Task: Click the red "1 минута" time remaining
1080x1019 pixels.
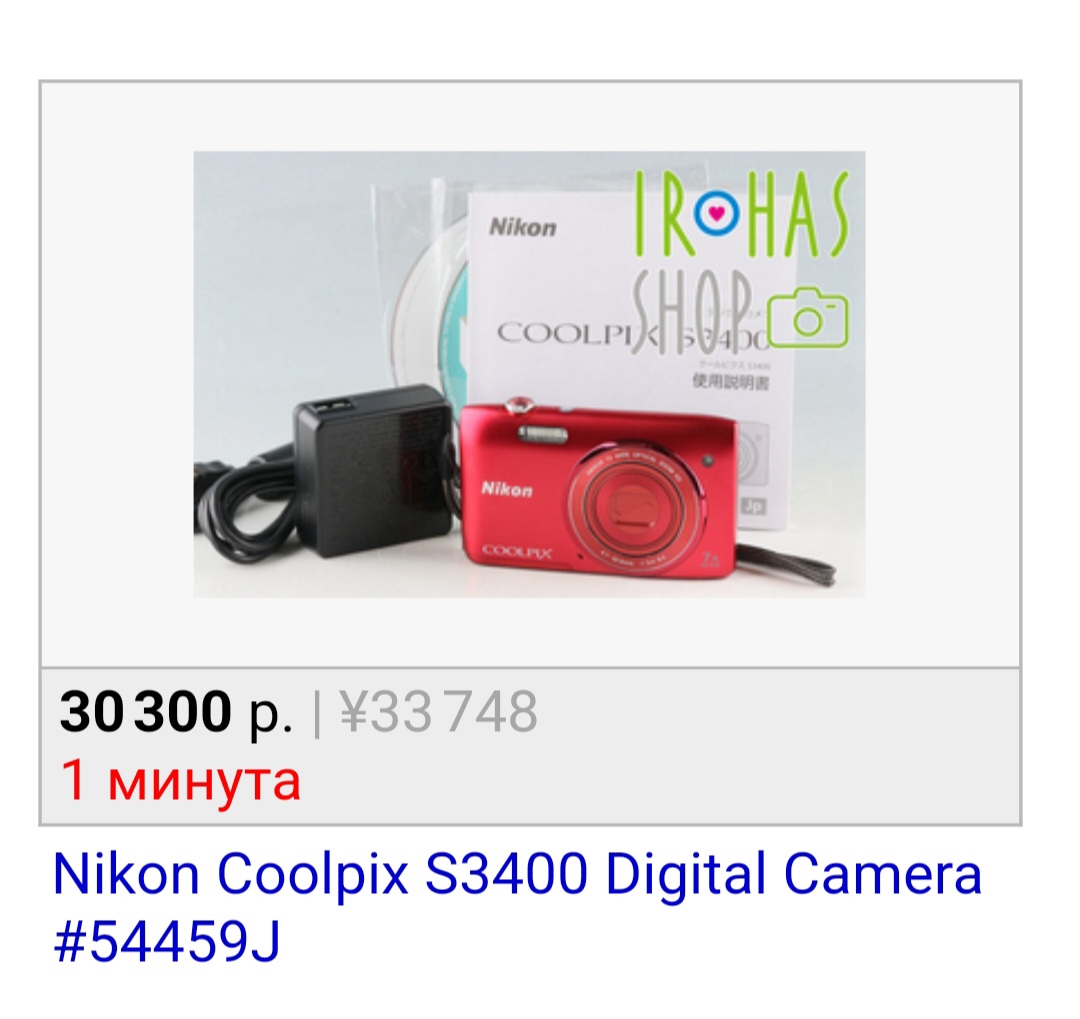Action: [x=180, y=781]
